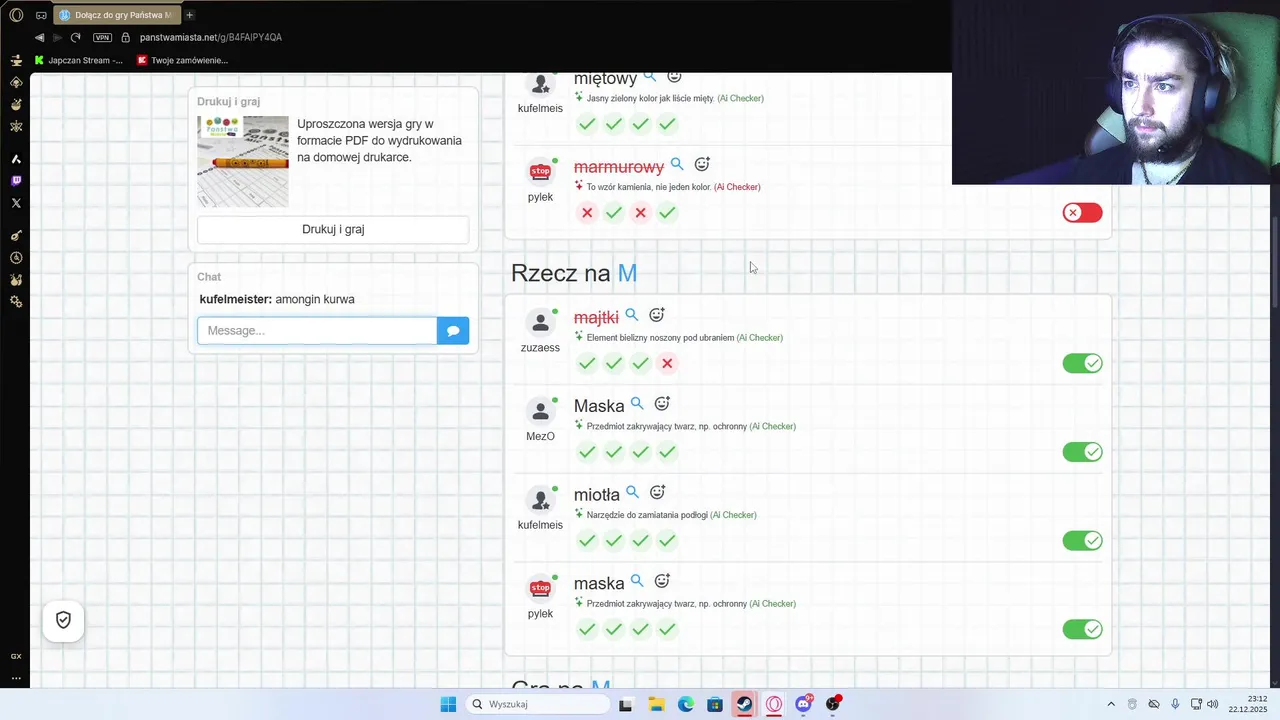Screen dimensions: 1280x720
Task: Open Aria AI icon in sidebar
Action: 16,159
